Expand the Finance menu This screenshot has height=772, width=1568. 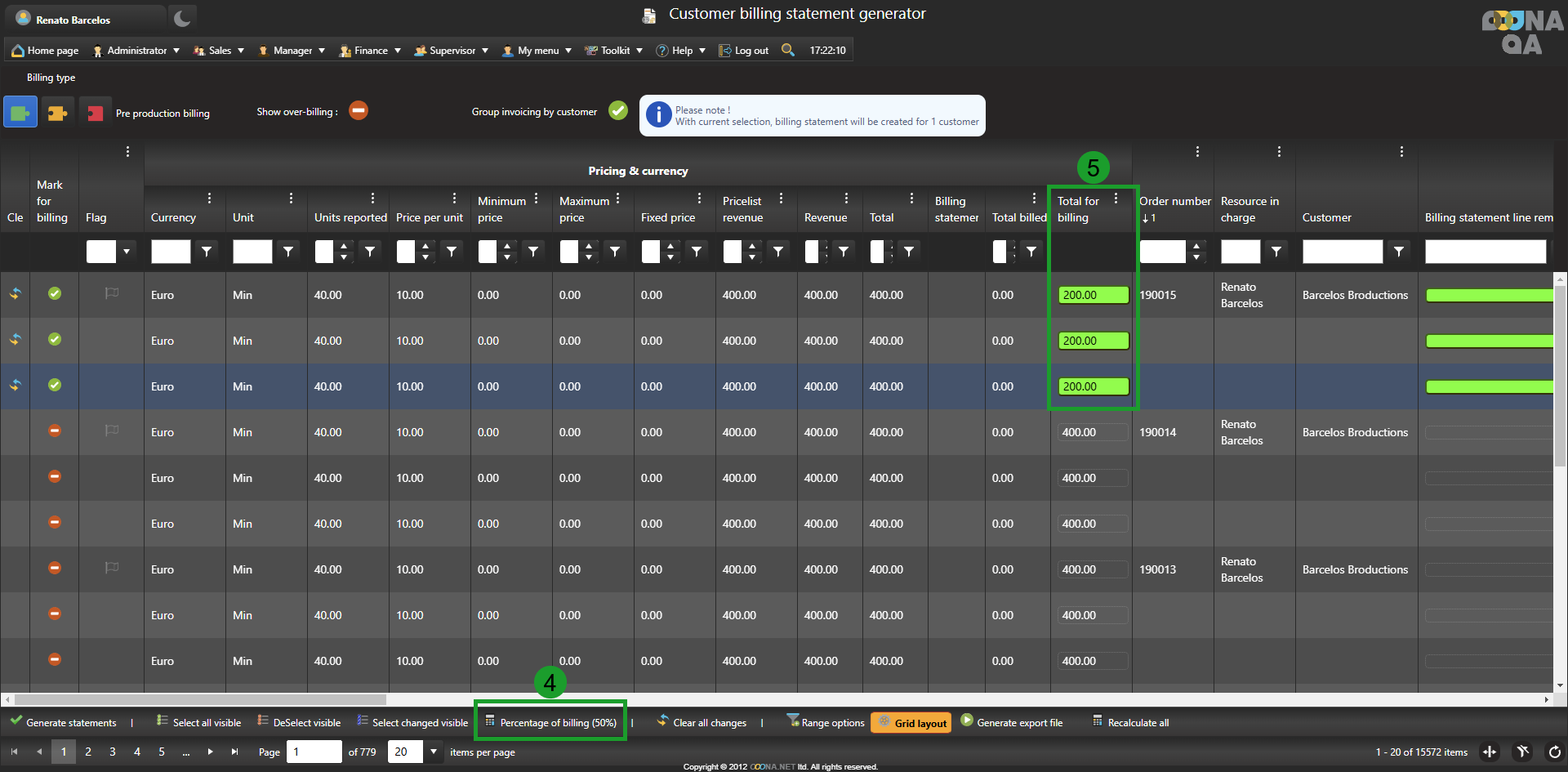[x=371, y=51]
